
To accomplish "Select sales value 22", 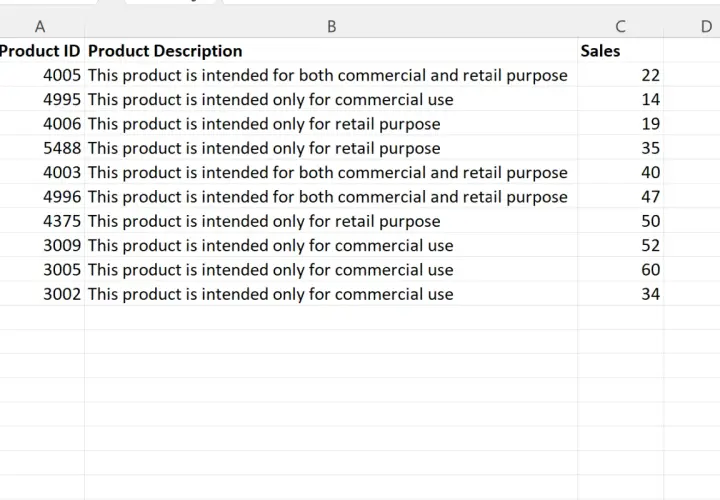I will [620, 75].
